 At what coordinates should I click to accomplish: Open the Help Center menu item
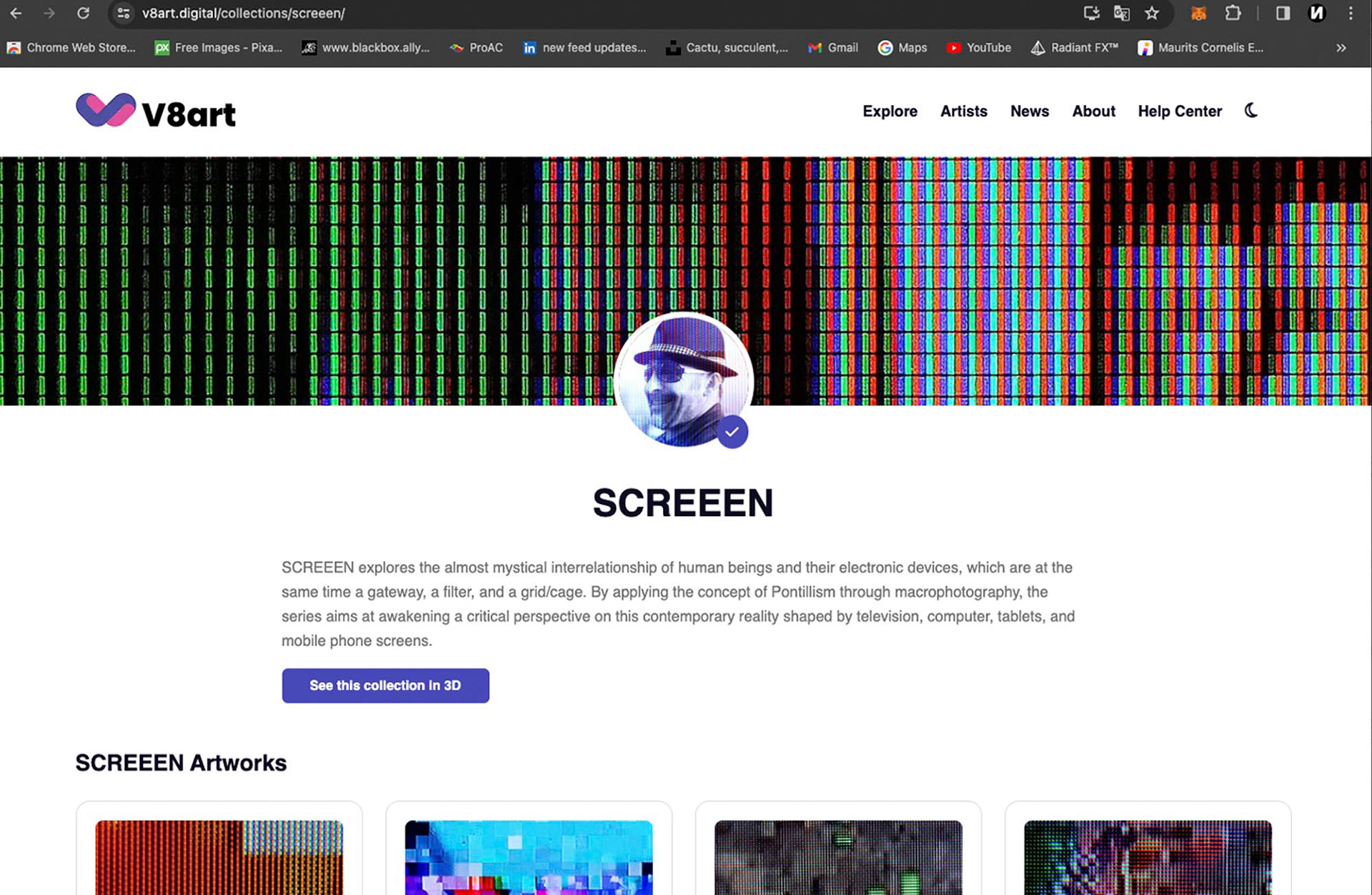coord(1180,111)
